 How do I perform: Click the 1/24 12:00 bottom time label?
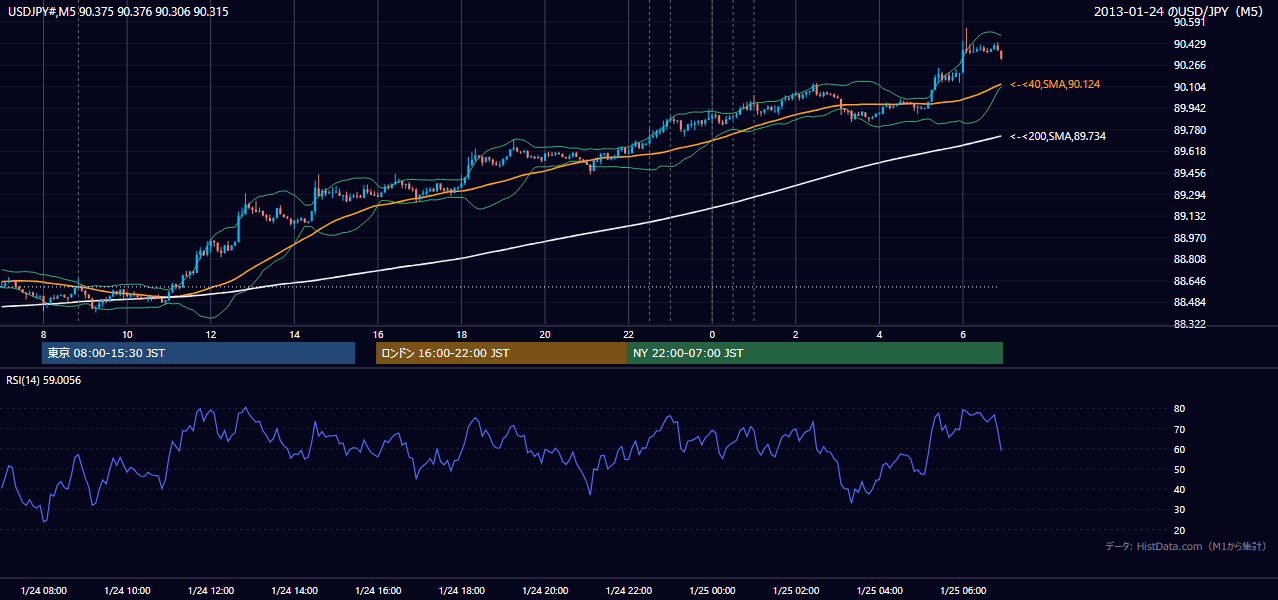click(211, 591)
